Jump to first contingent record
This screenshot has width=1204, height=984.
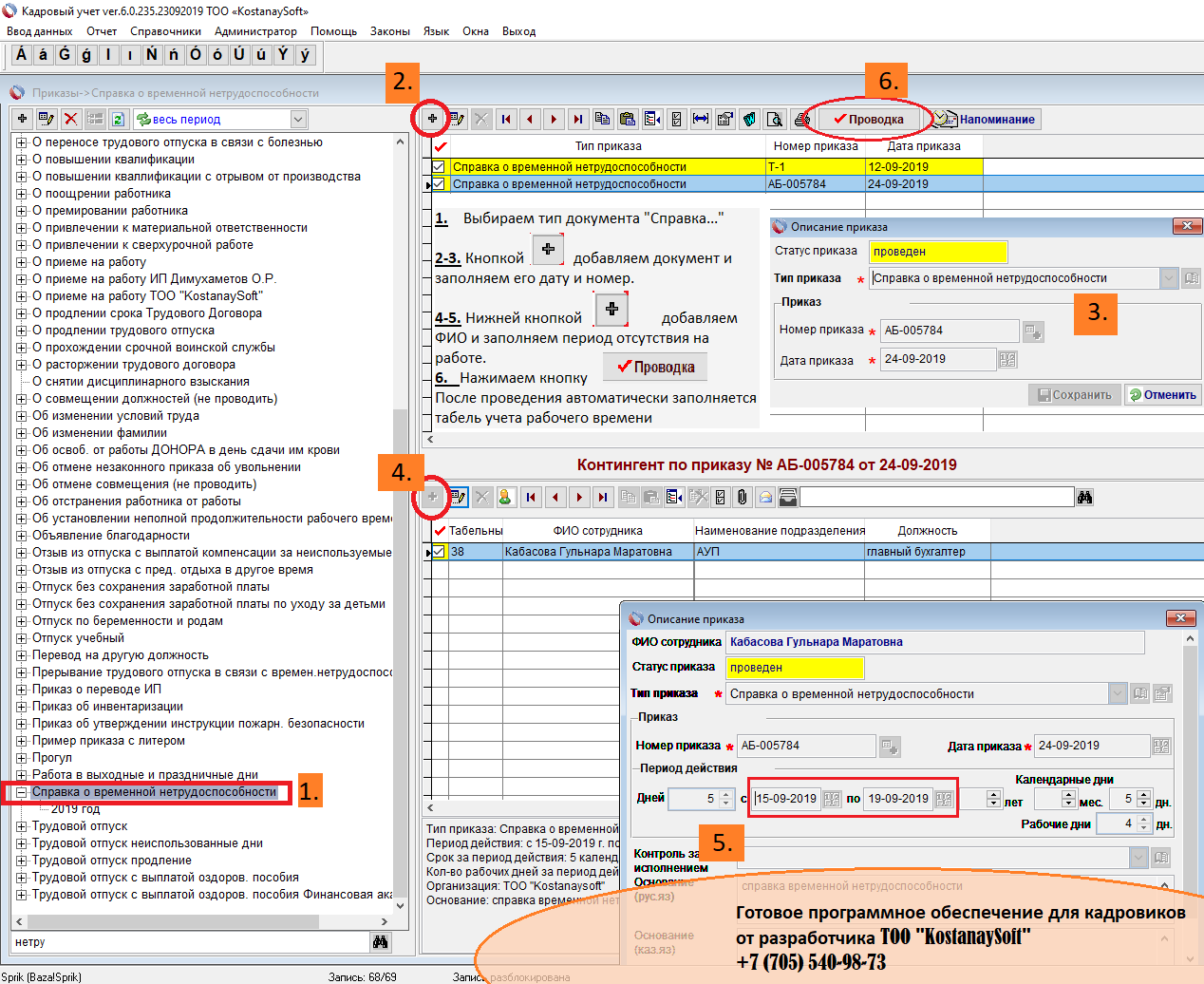[x=531, y=497]
